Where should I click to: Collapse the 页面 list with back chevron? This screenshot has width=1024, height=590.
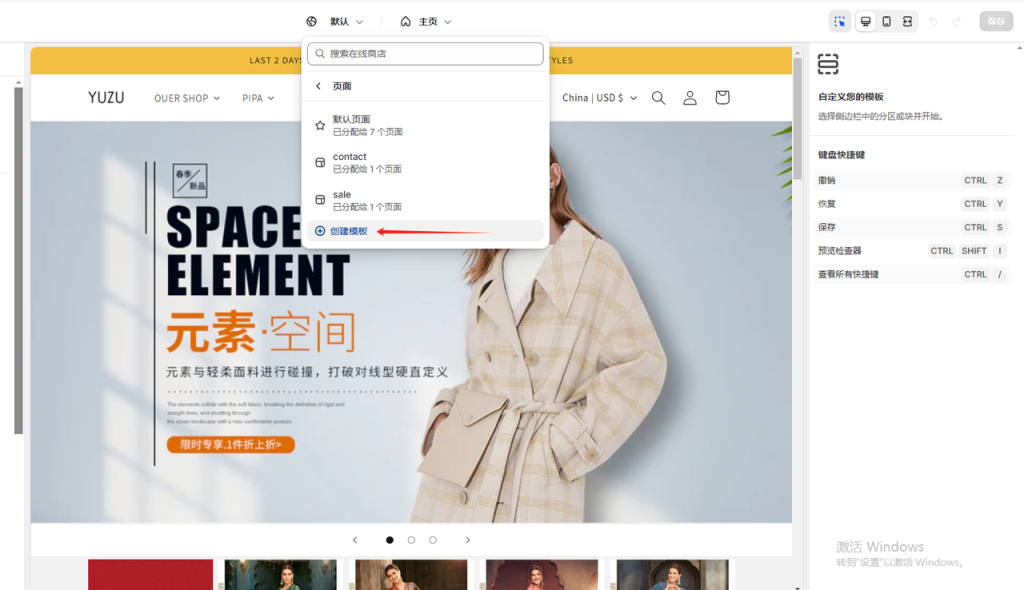click(318, 85)
